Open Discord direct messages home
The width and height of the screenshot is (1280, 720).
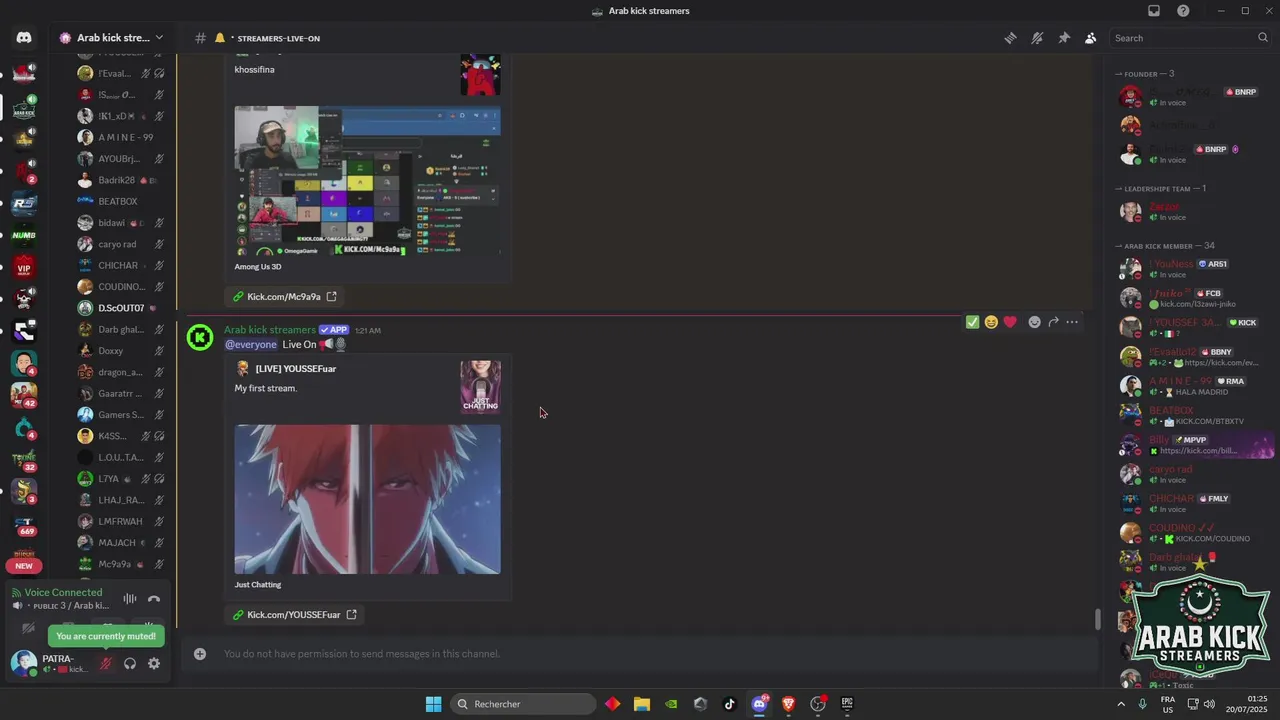[24, 38]
